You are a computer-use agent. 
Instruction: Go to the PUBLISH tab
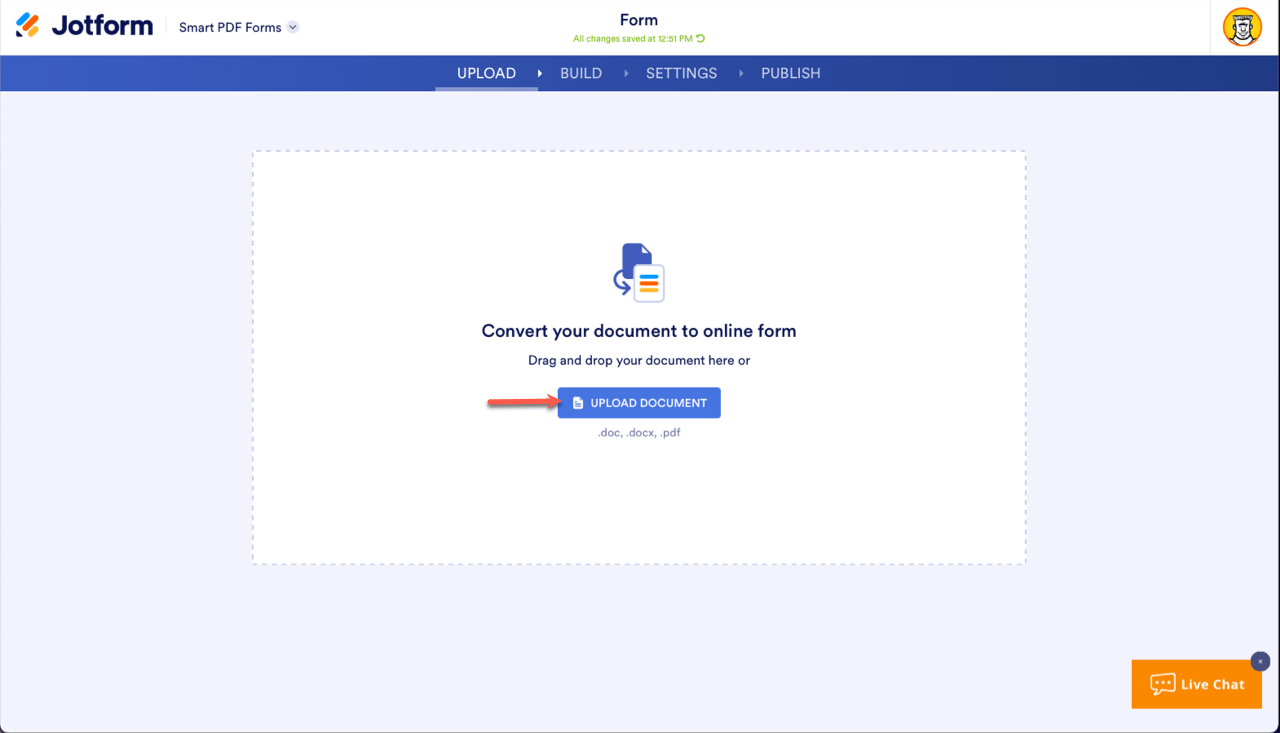pos(790,73)
